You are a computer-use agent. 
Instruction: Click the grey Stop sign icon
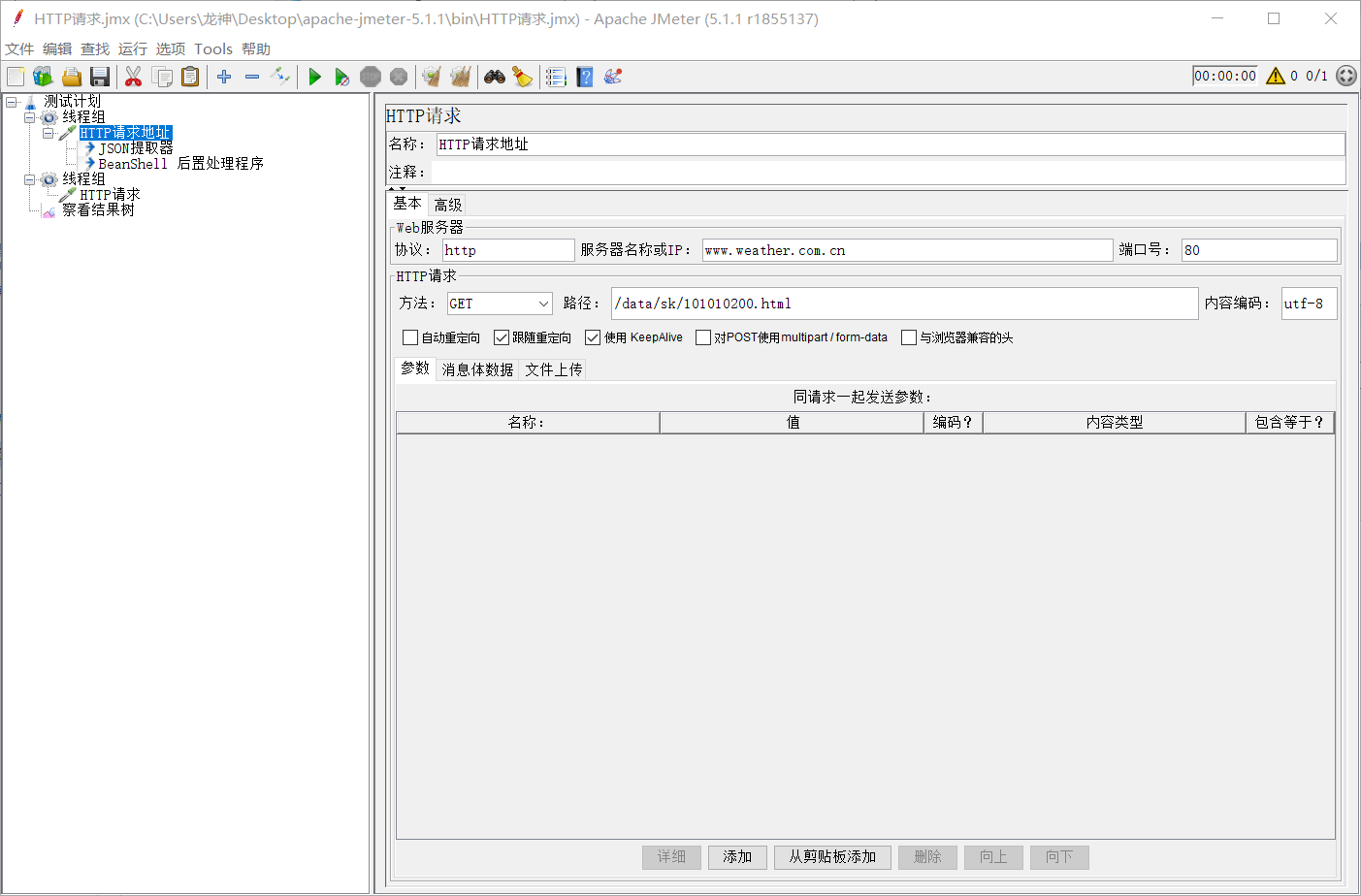pos(371,77)
